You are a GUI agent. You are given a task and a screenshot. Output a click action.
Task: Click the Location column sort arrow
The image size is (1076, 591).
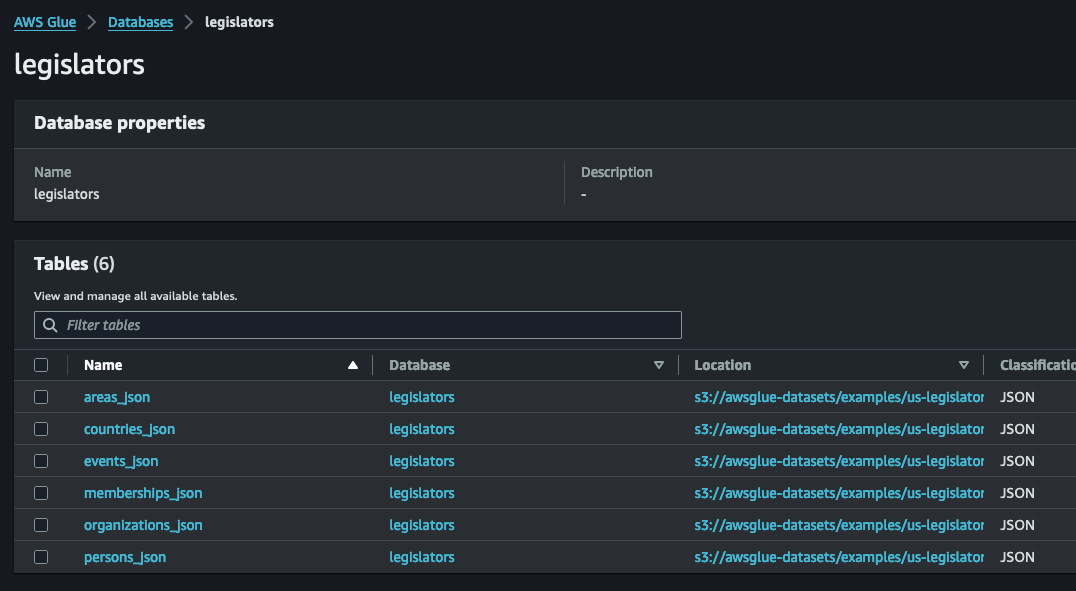pos(963,366)
